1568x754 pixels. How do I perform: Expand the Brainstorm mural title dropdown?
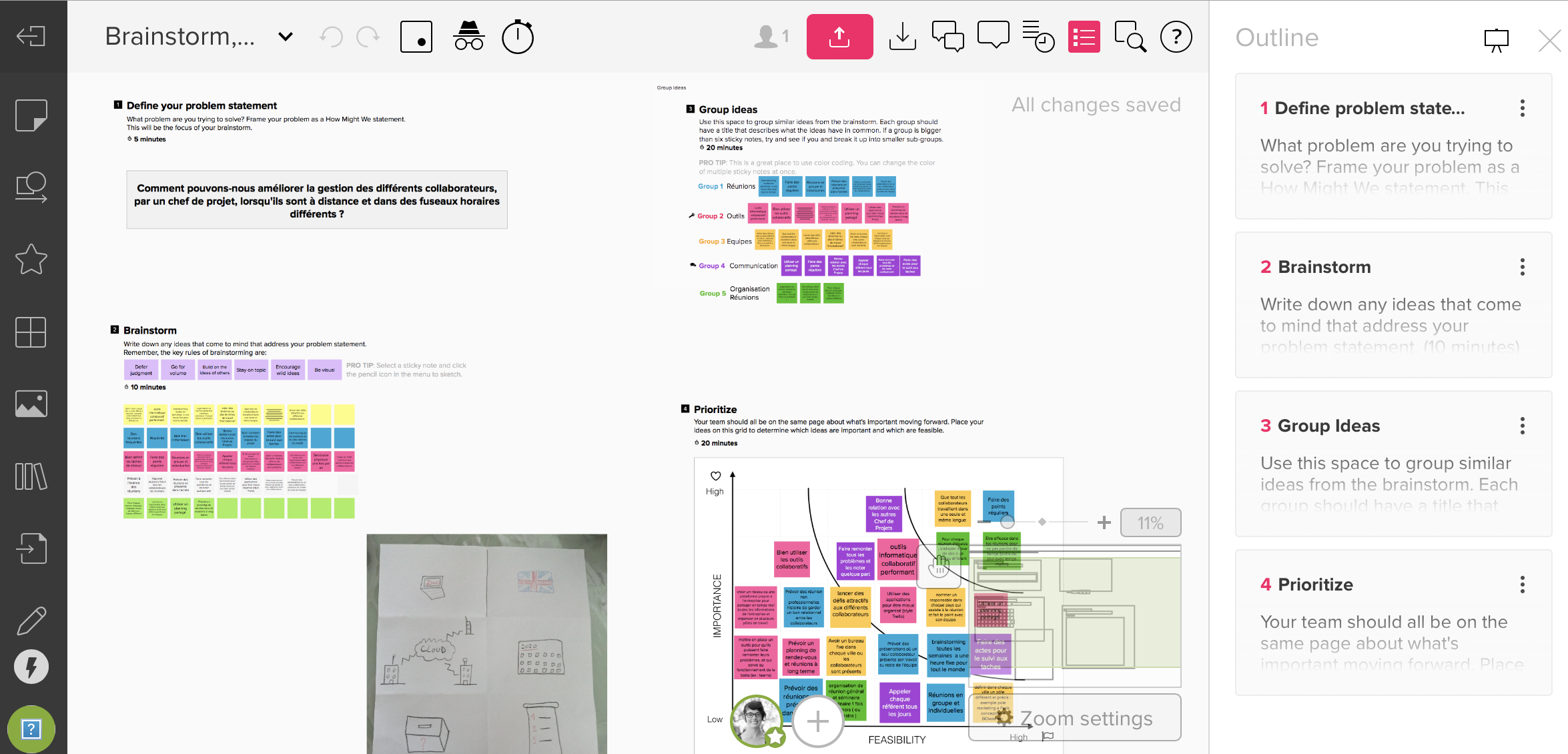(286, 37)
